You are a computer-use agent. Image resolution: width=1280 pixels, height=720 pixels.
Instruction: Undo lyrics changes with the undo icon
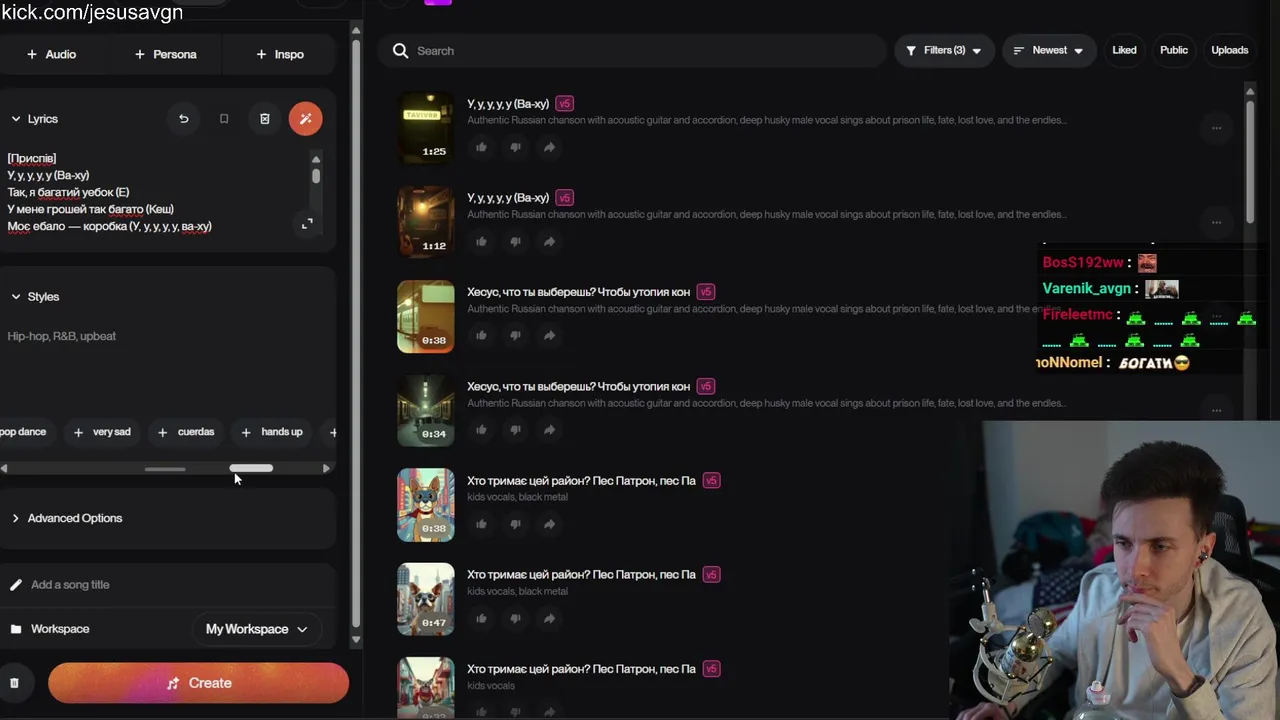tap(183, 119)
